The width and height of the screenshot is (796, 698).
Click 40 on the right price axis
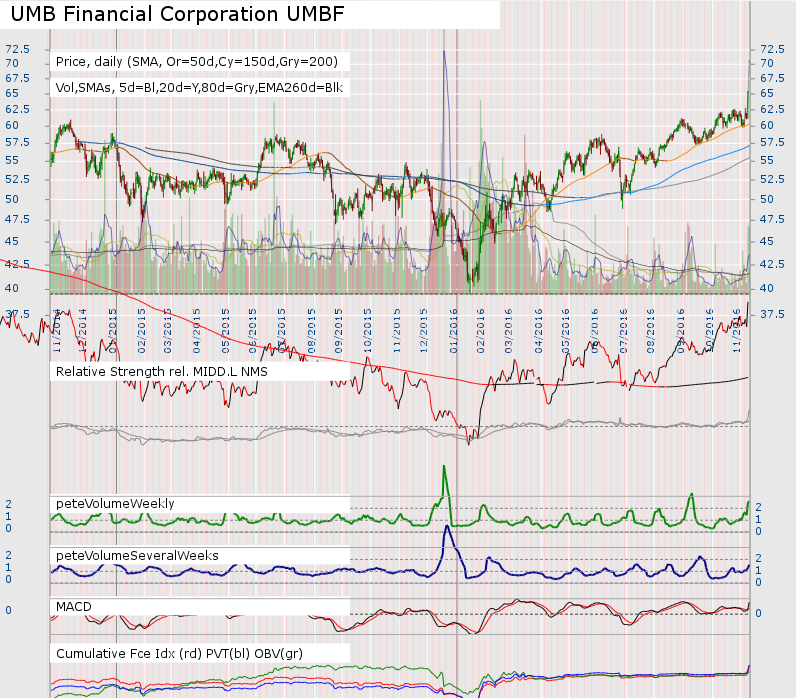(x=767, y=288)
